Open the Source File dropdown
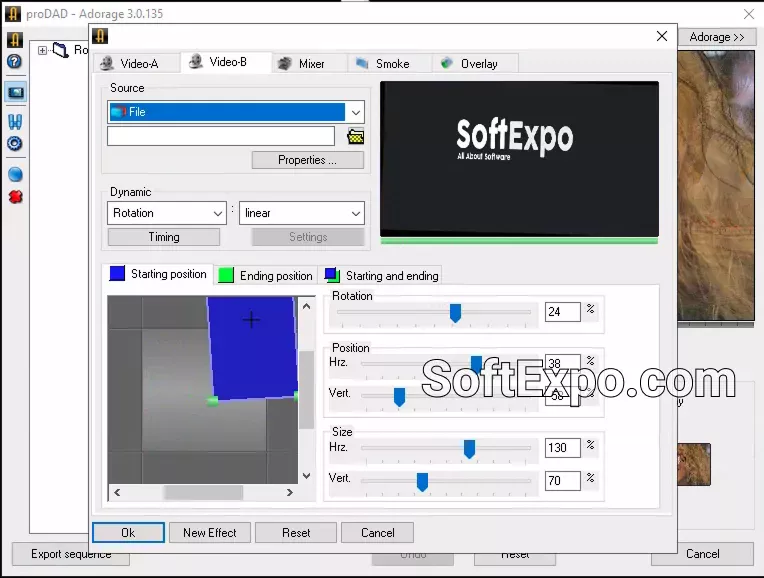The width and height of the screenshot is (764, 578). 356,112
